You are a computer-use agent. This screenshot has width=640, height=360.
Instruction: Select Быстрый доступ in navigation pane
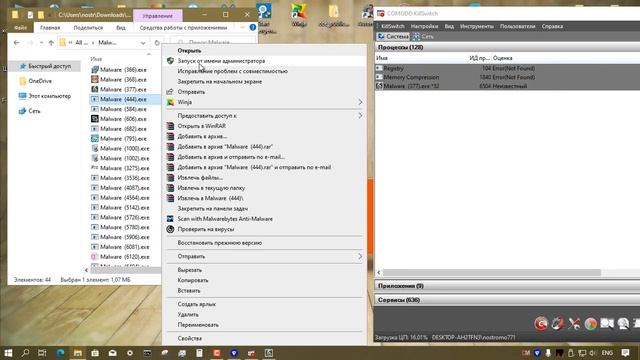(x=45, y=66)
